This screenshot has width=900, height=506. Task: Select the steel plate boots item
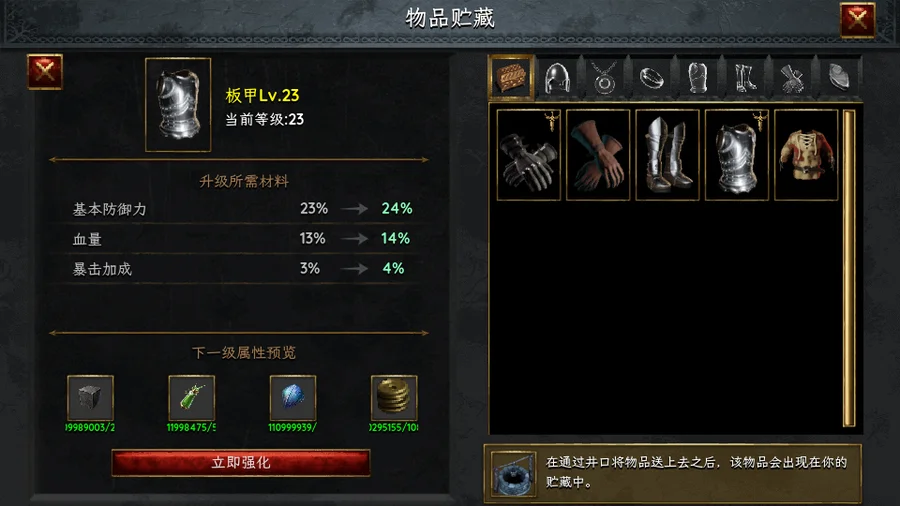[668, 155]
